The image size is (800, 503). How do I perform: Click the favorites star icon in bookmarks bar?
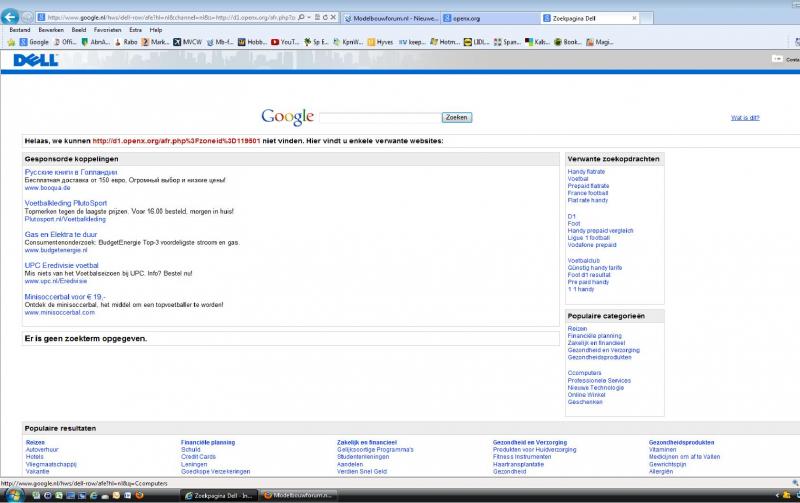click(11, 42)
